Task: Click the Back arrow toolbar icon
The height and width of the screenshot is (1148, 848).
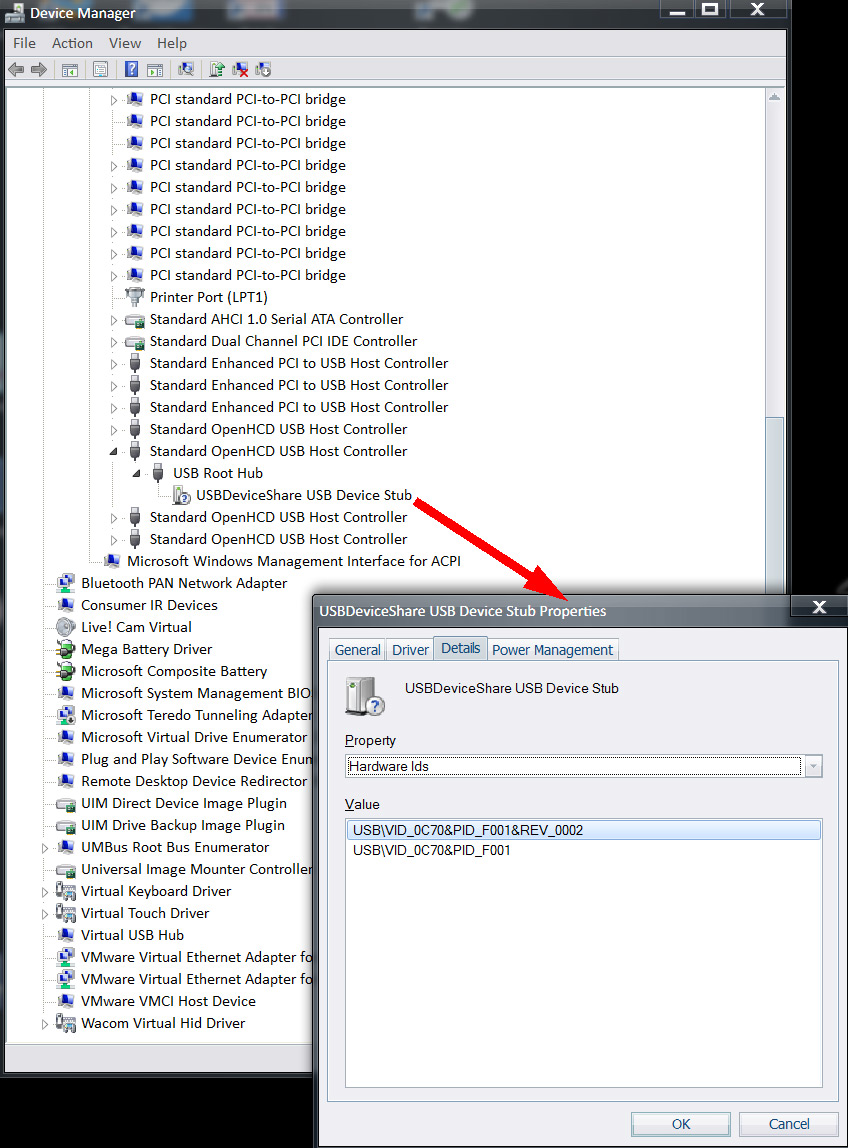Action: pyautogui.click(x=15, y=70)
